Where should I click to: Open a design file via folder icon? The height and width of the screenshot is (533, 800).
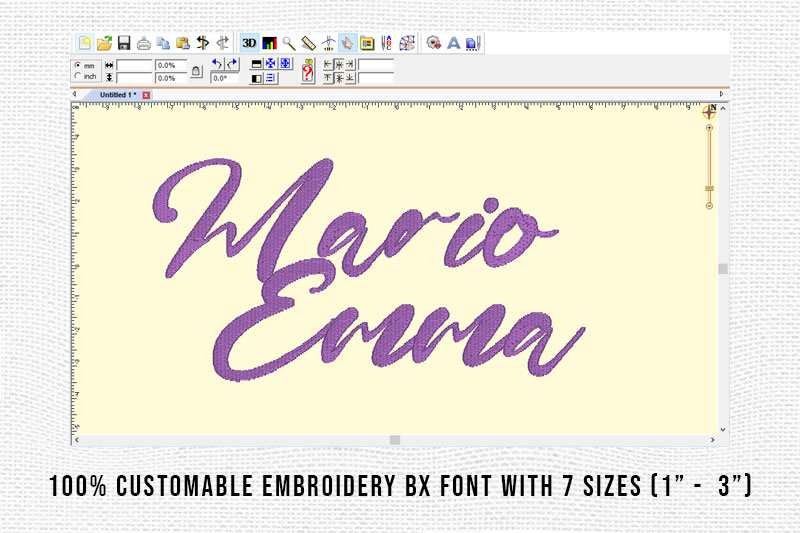(x=104, y=43)
